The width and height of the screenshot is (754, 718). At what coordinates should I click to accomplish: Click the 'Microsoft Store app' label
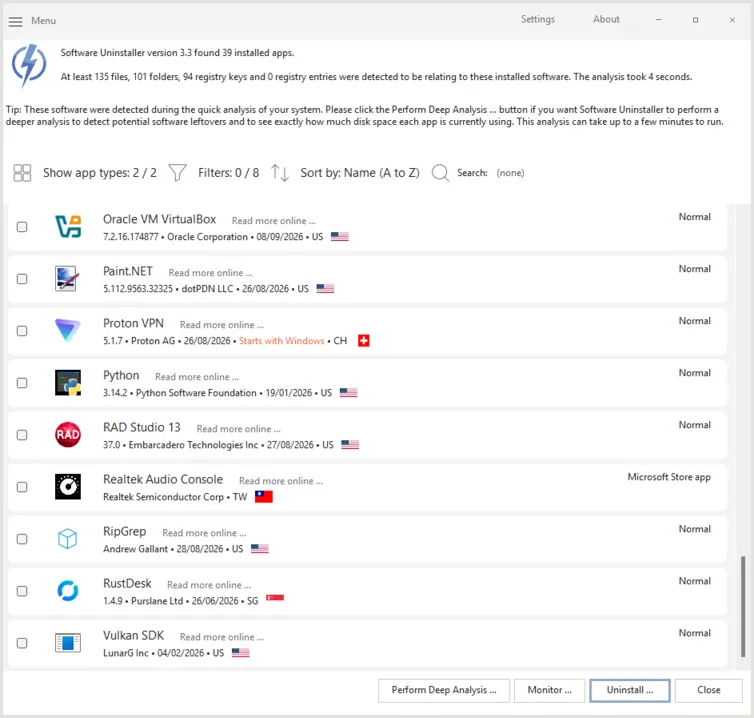[x=669, y=477]
